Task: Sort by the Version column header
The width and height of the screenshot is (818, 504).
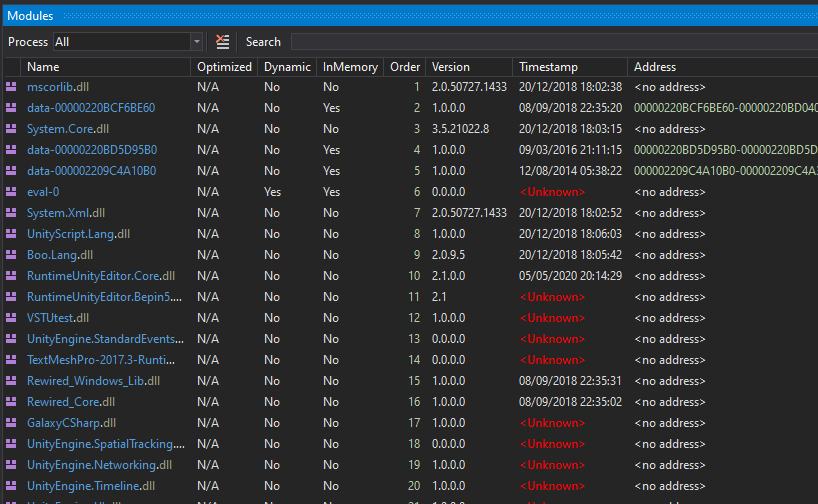Action: click(469, 67)
